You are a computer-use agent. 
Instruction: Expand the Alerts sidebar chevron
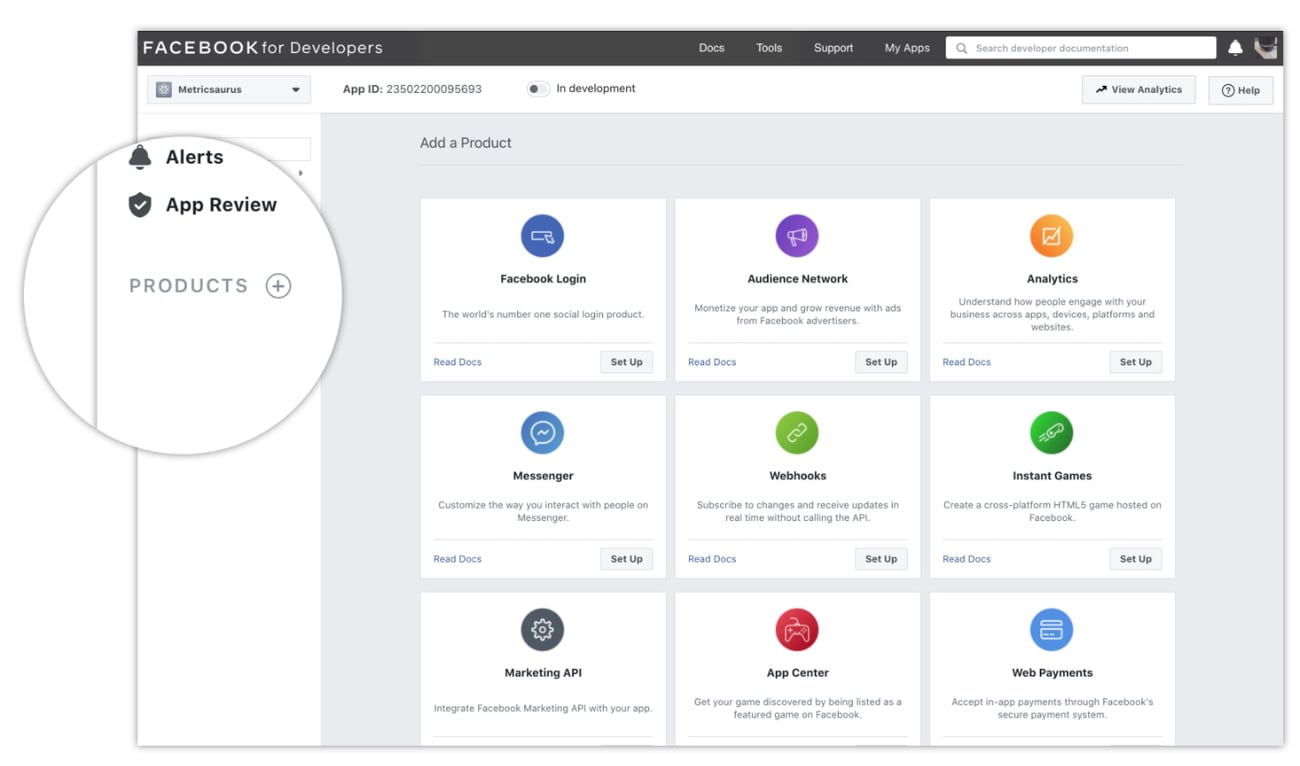coord(299,172)
